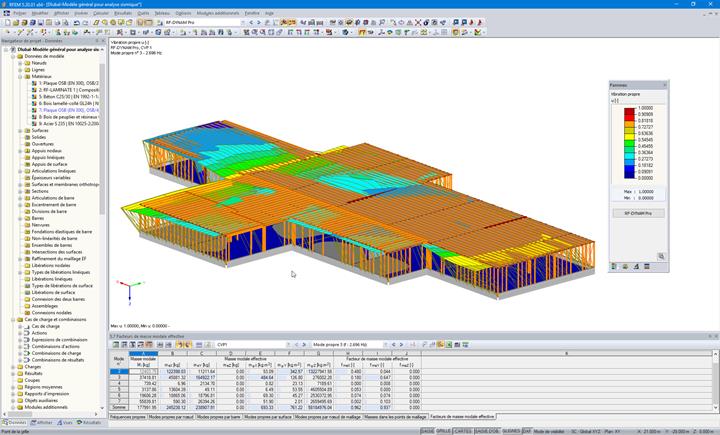Image resolution: width=720 pixels, height=435 pixels.
Task: Select Combinaisons de charge tree item
Action: point(56,353)
